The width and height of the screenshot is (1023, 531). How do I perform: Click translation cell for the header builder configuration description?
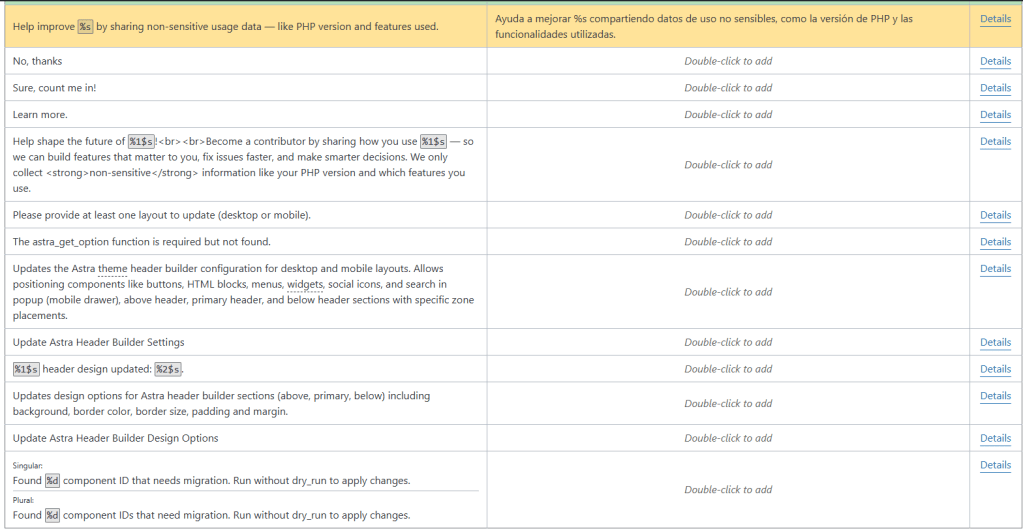pos(727,292)
